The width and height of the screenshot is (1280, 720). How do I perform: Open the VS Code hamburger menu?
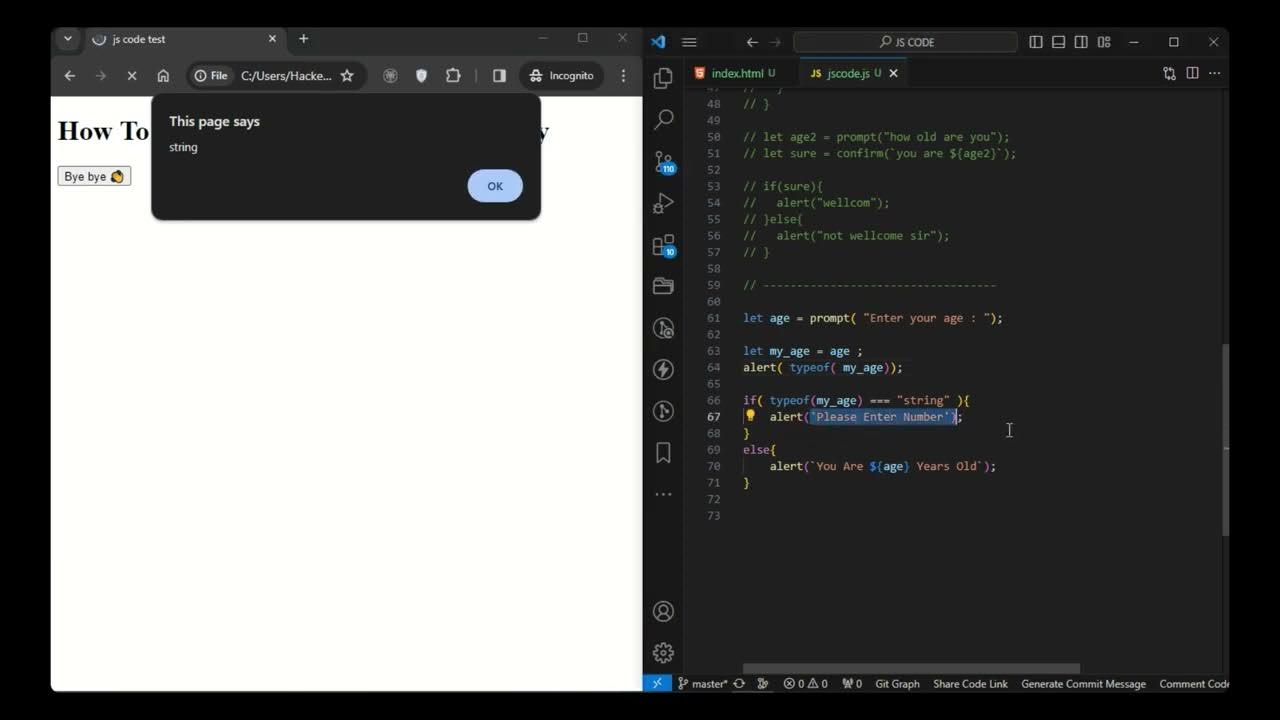pyautogui.click(x=689, y=42)
